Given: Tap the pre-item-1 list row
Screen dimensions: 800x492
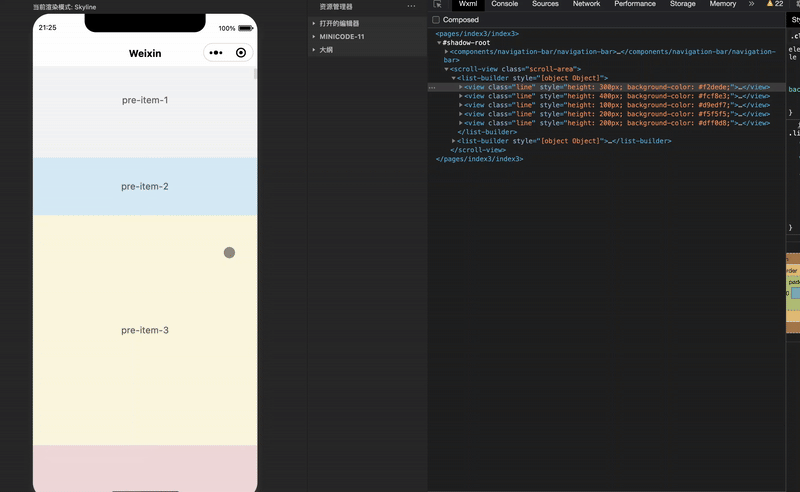Looking at the screenshot, I should 145,112.
